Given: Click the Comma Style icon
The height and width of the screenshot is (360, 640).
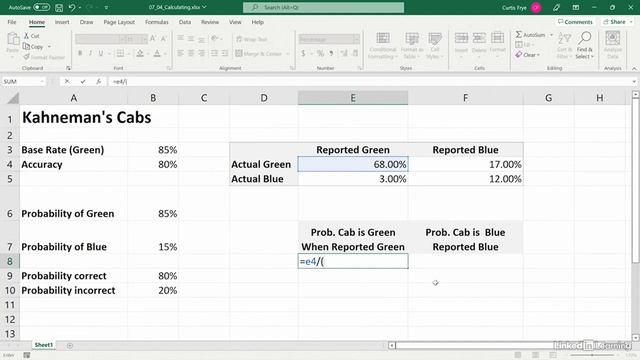Looking at the screenshot, I should (331, 53).
